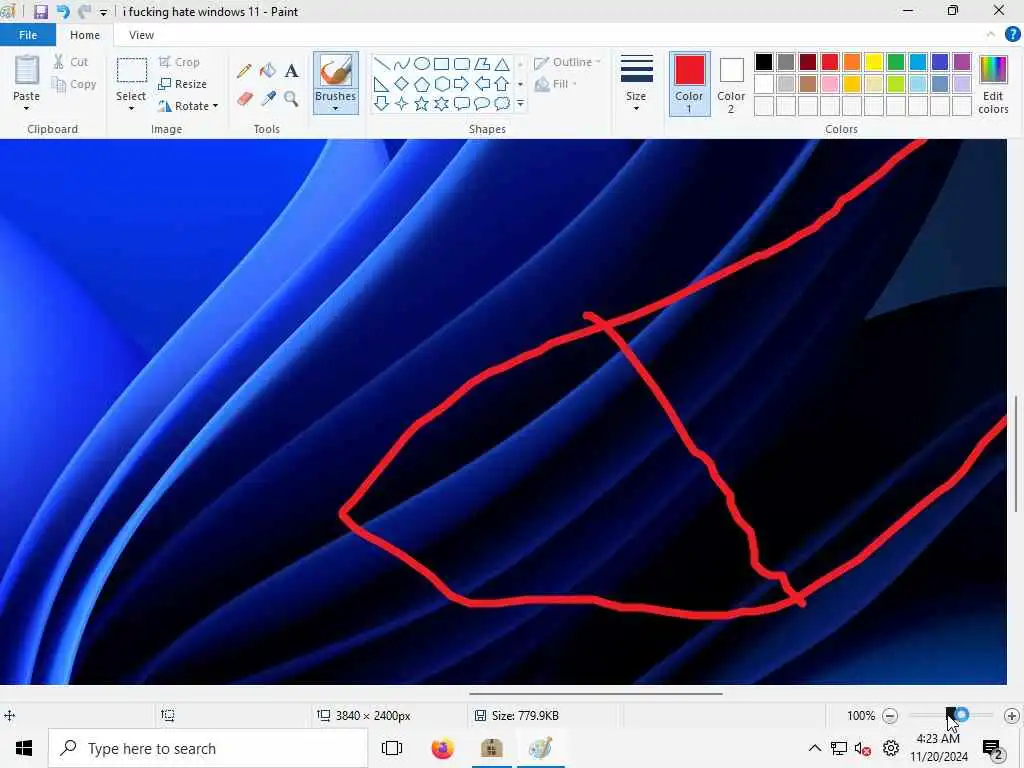Select the Fill with color bucket tool

tap(268, 71)
